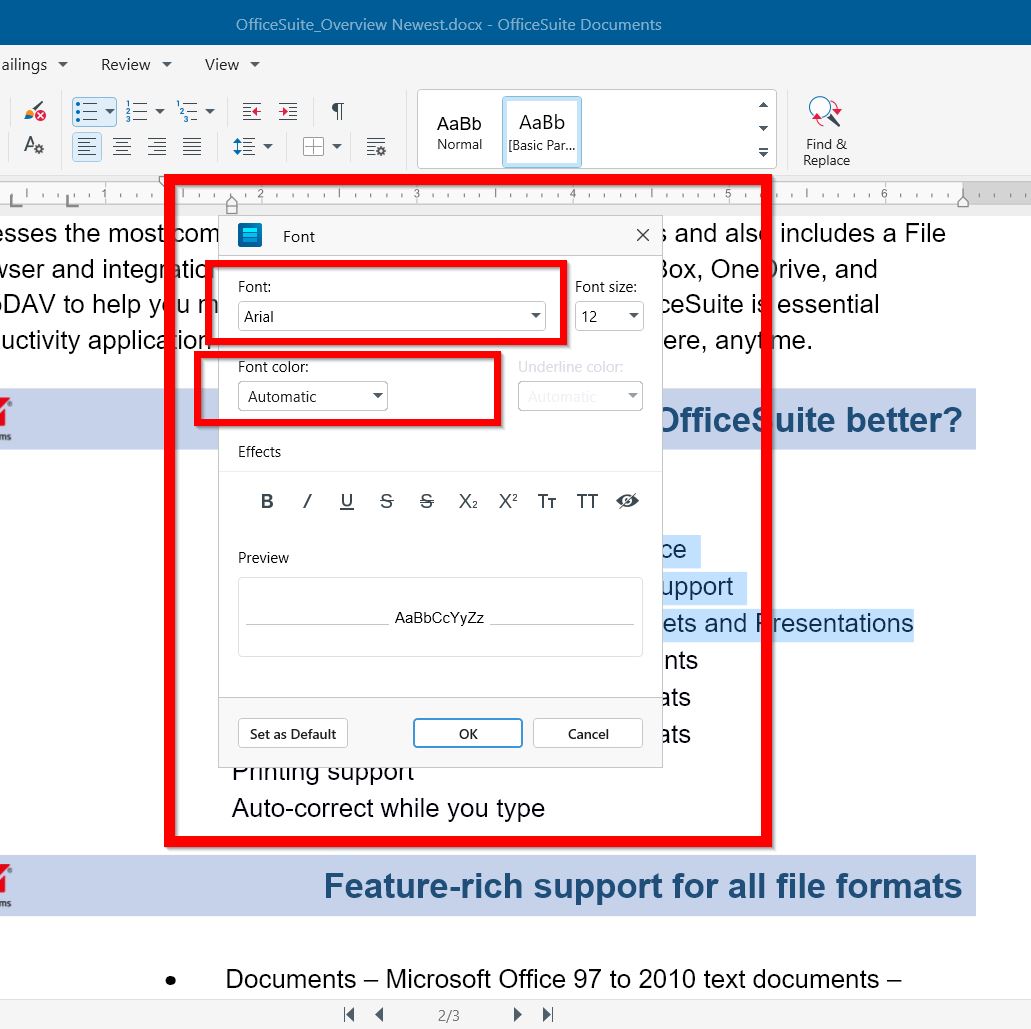Screen dimensions: 1031x1029
Task: Increase the paragraph indent
Action: tap(288, 111)
